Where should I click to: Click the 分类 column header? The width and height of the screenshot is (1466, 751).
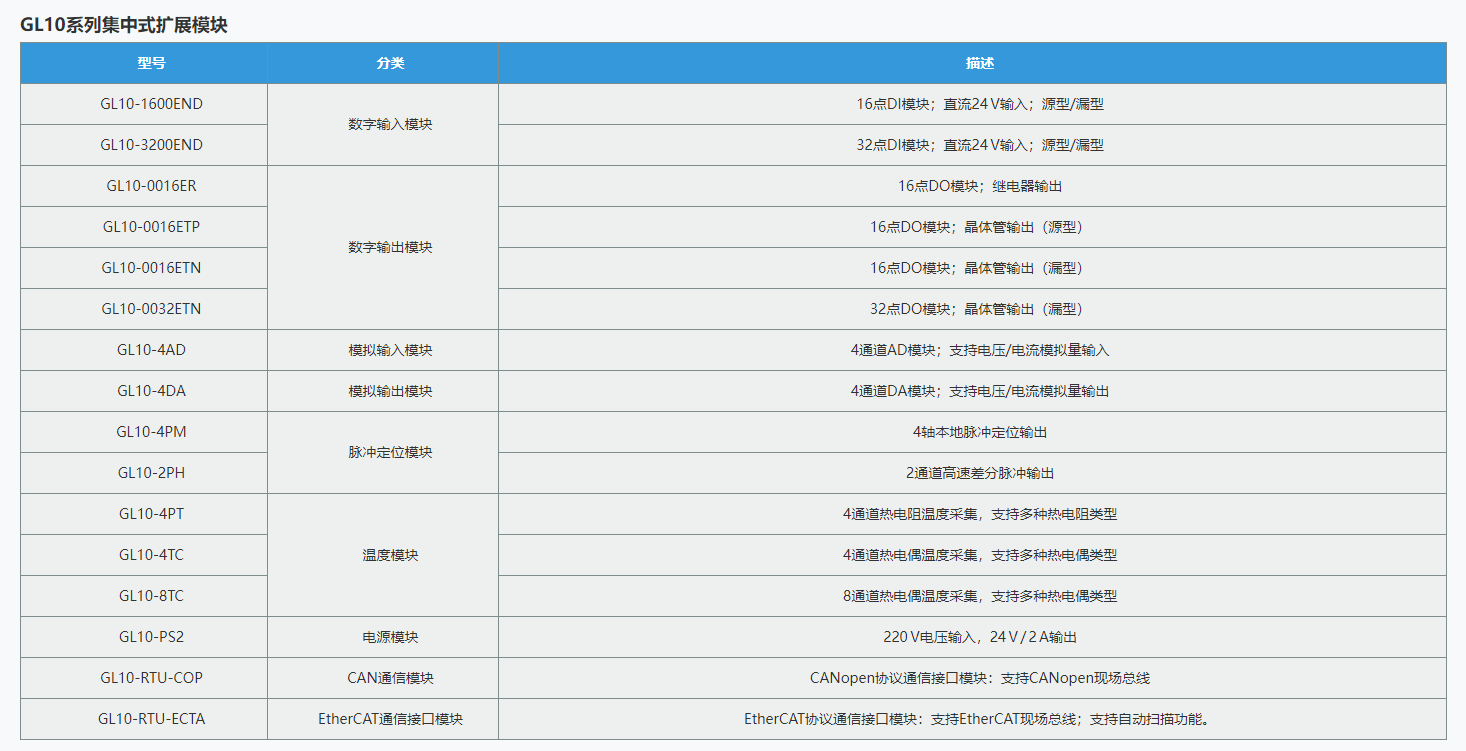click(x=390, y=63)
